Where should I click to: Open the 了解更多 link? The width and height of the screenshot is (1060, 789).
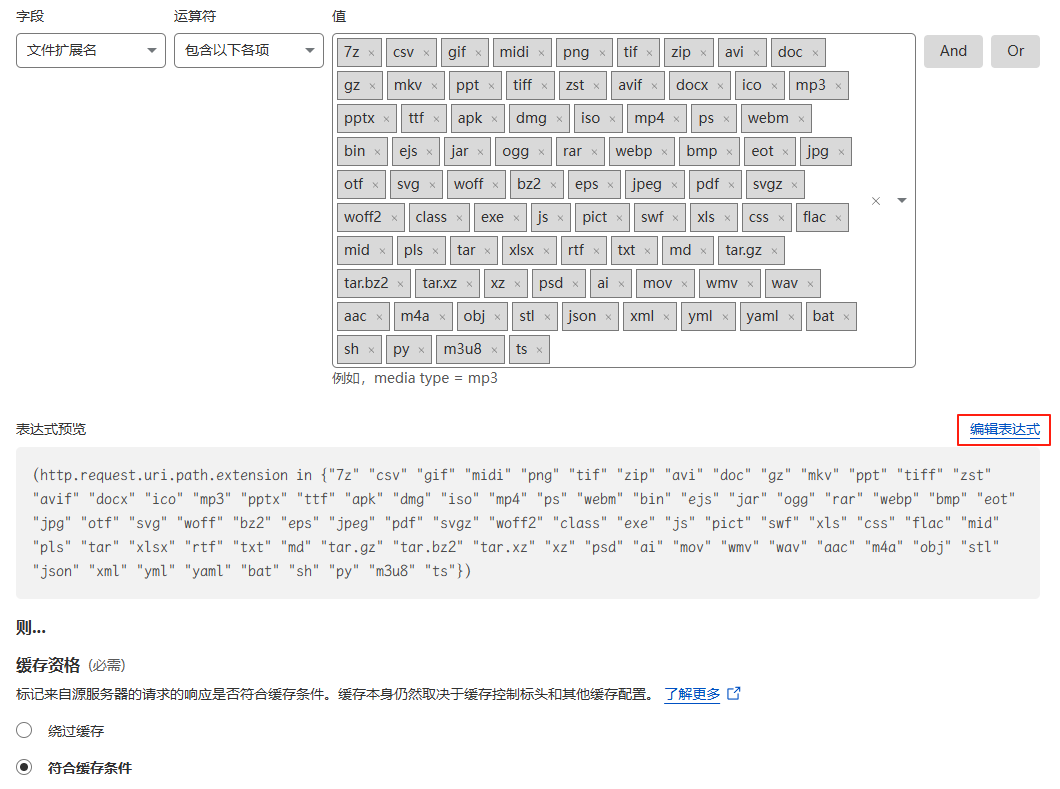click(692, 694)
